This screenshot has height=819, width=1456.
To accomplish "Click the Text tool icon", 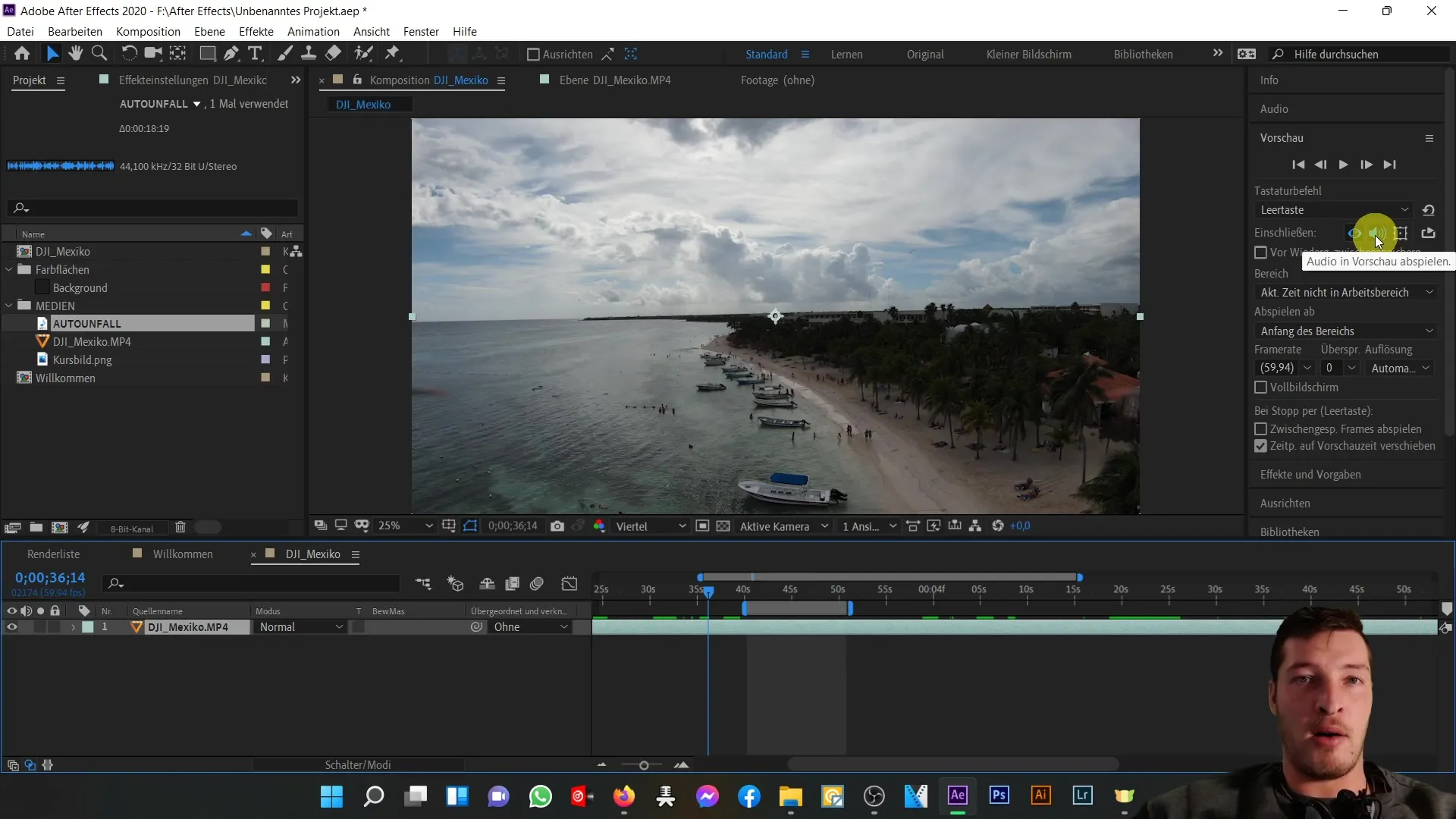I will click(x=254, y=54).
